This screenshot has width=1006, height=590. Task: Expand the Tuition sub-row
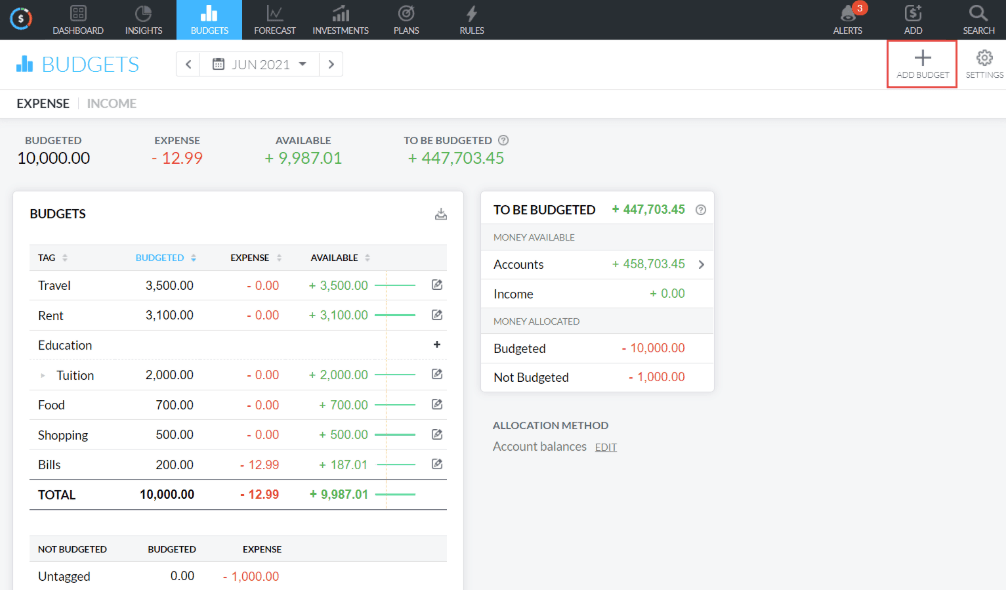(x=43, y=375)
